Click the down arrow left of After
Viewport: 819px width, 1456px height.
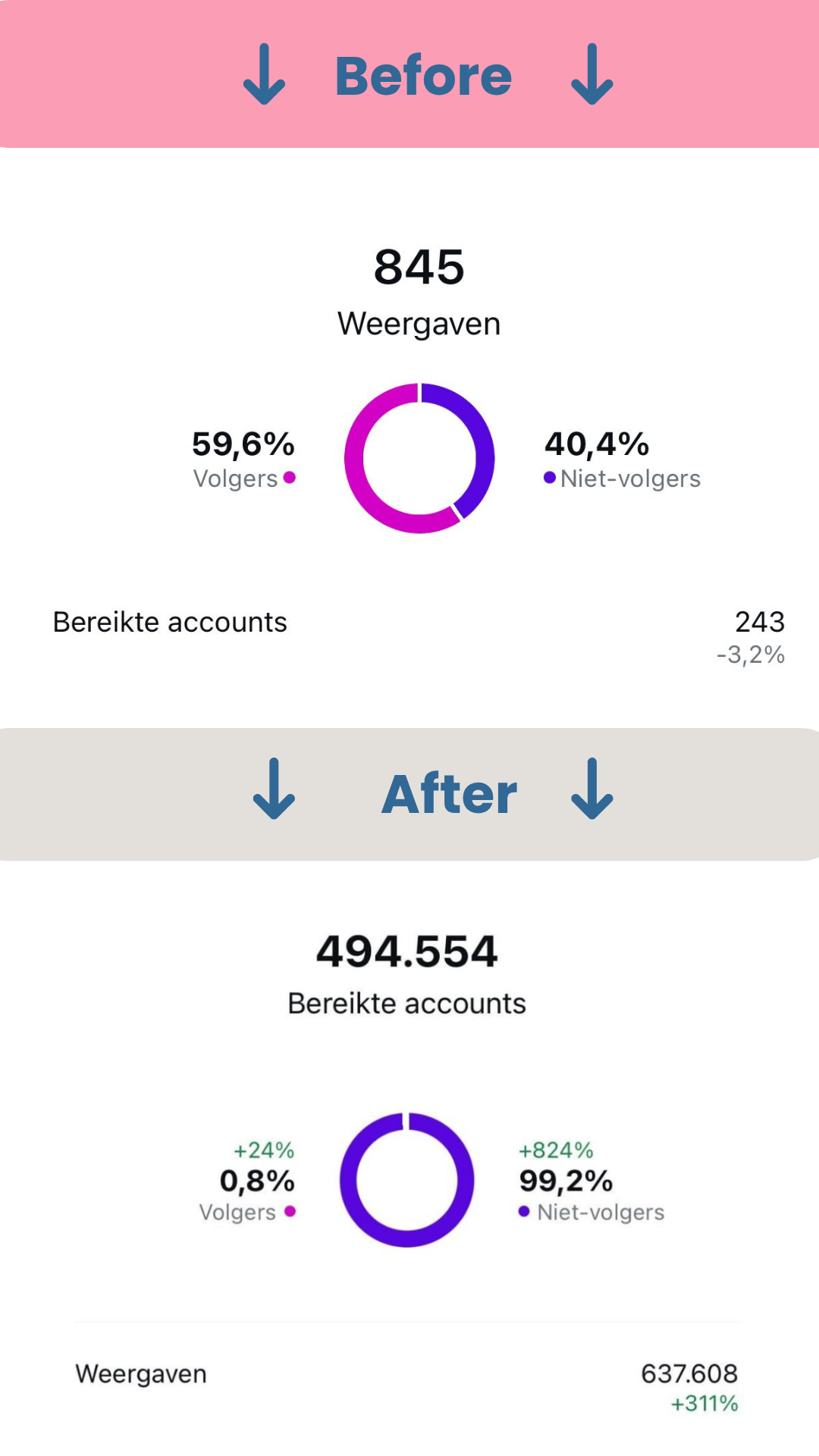point(274,789)
